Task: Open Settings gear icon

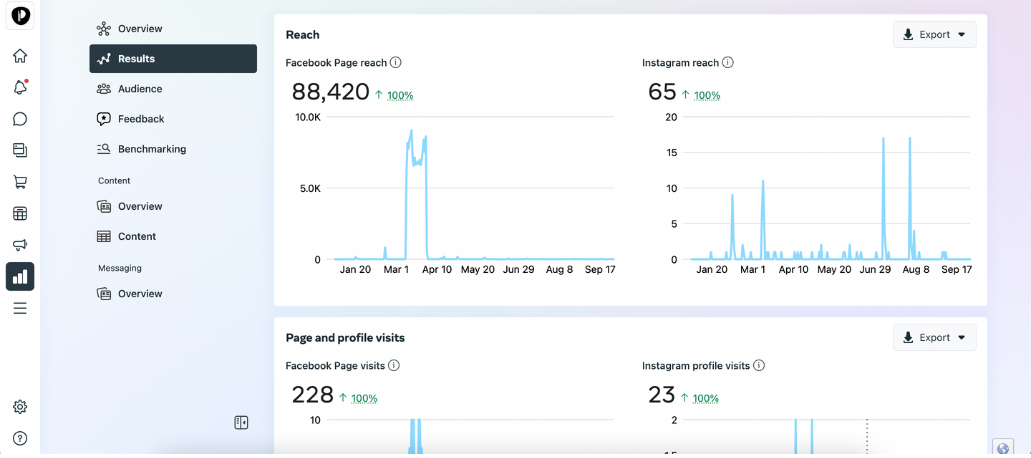Action: pyautogui.click(x=20, y=407)
